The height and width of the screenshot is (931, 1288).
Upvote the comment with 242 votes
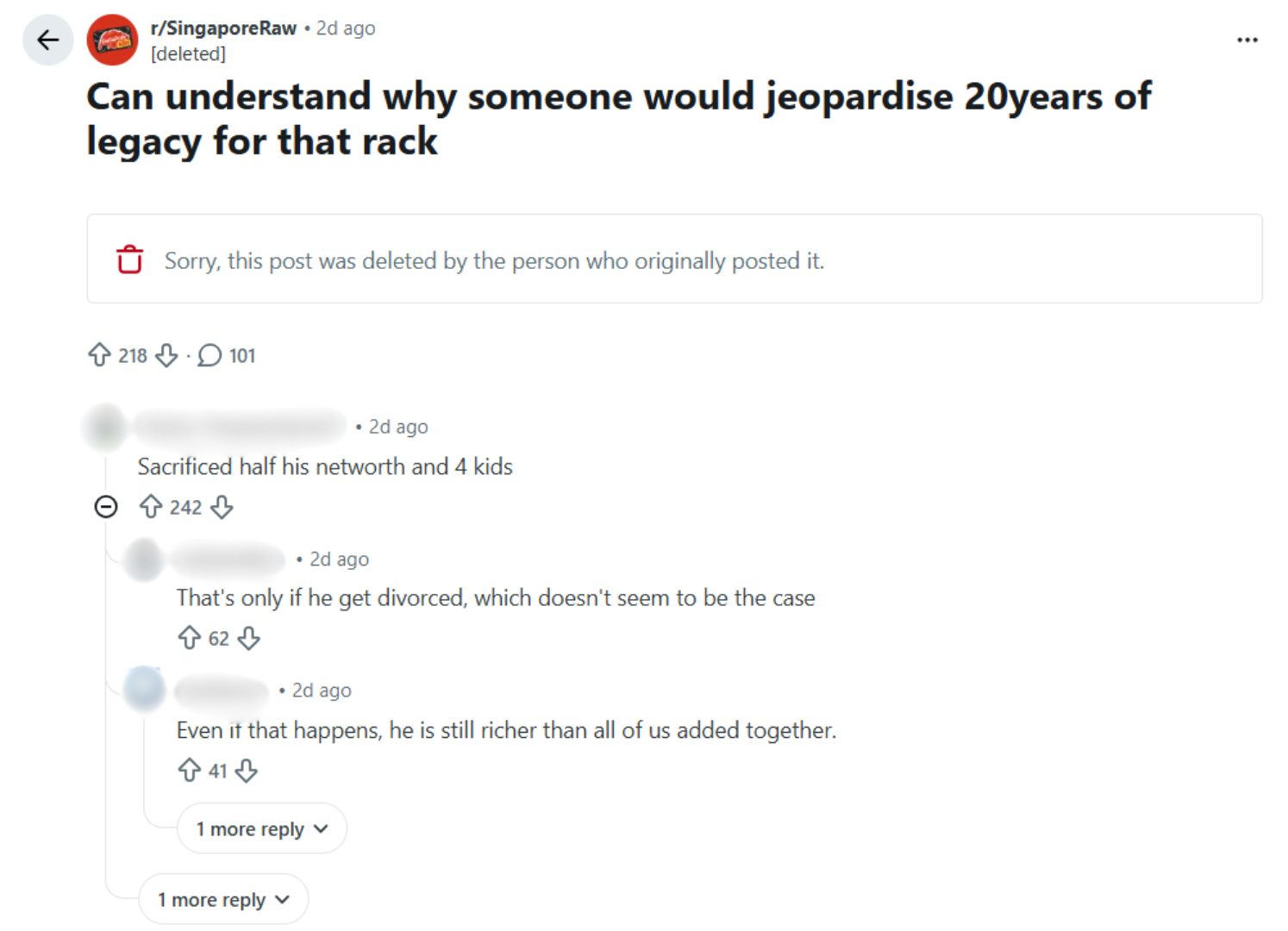tap(151, 507)
